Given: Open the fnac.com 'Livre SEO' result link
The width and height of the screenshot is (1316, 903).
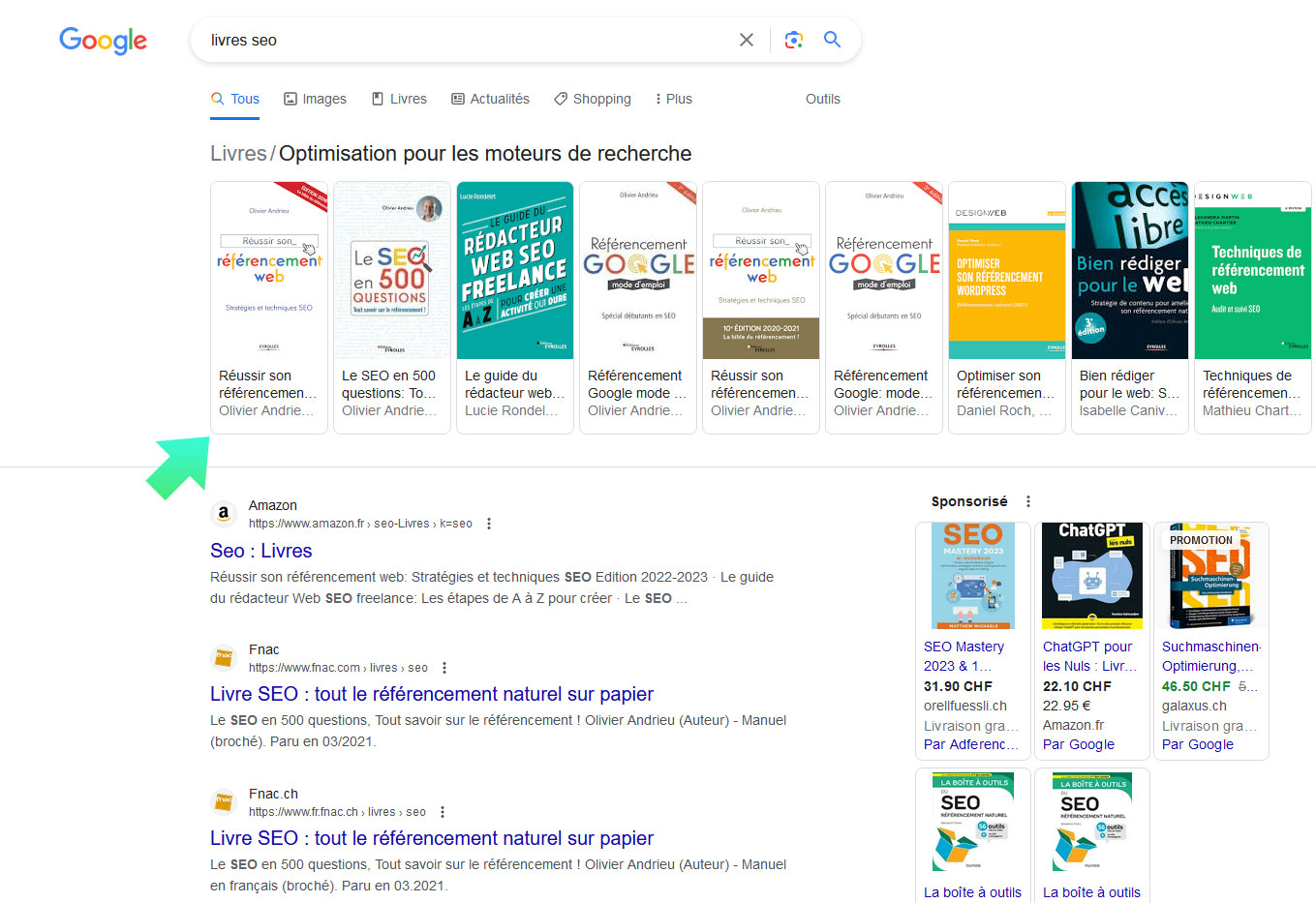Looking at the screenshot, I should click(x=432, y=694).
